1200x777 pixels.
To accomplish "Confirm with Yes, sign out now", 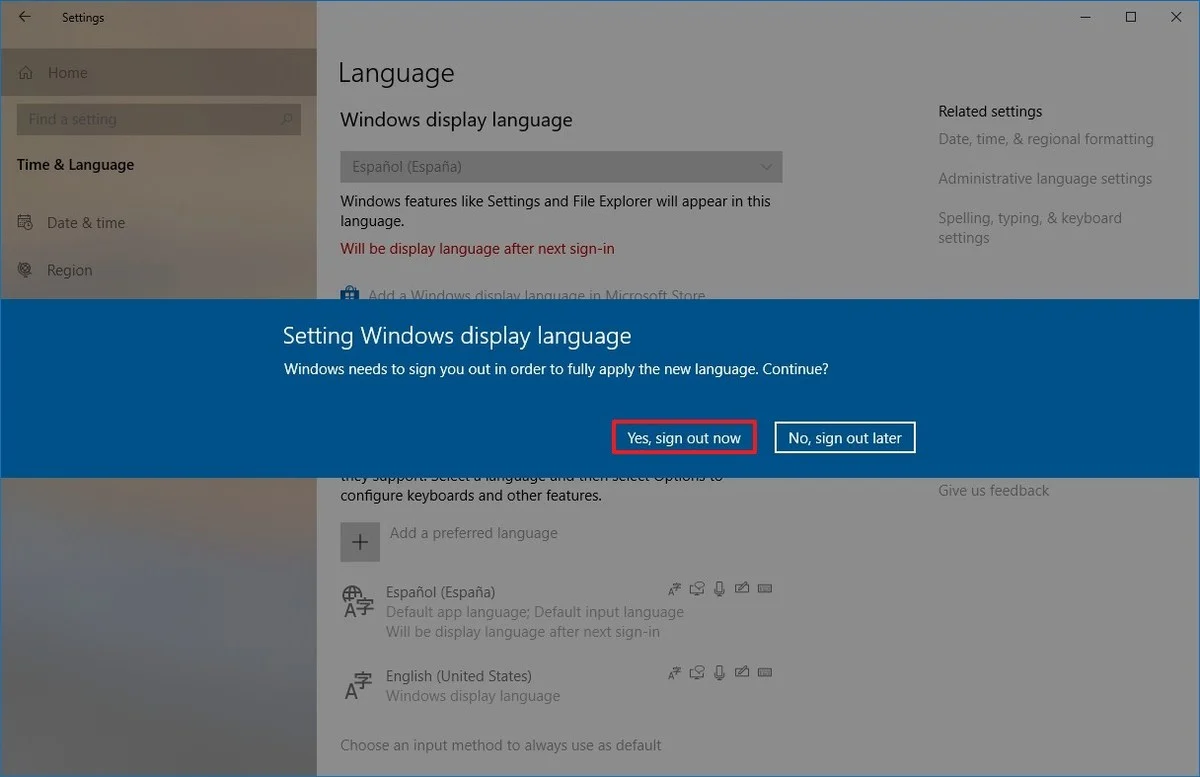I will (x=684, y=438).
